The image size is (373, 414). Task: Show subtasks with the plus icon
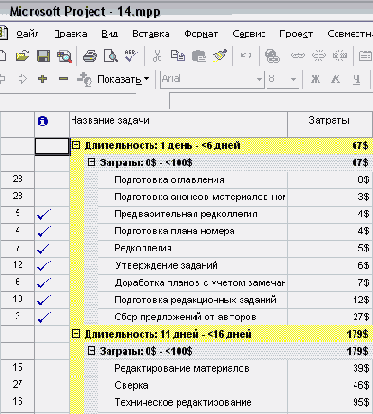42,79
